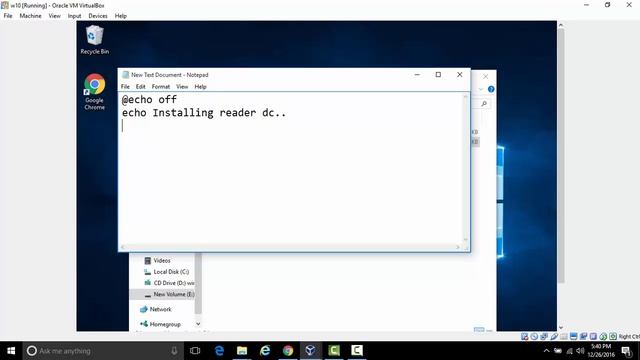Viewport: 640px width, 360px height.
Task: Open the VirtualBox network adapter indicator
Action: (x=544, y=336)
